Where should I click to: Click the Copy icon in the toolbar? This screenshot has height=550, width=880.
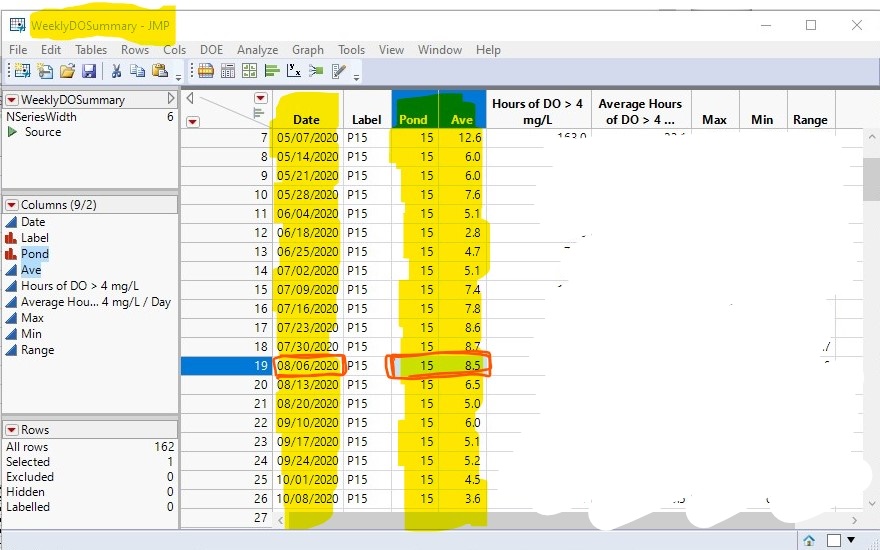pyautogui.click(x=137, y=71)
